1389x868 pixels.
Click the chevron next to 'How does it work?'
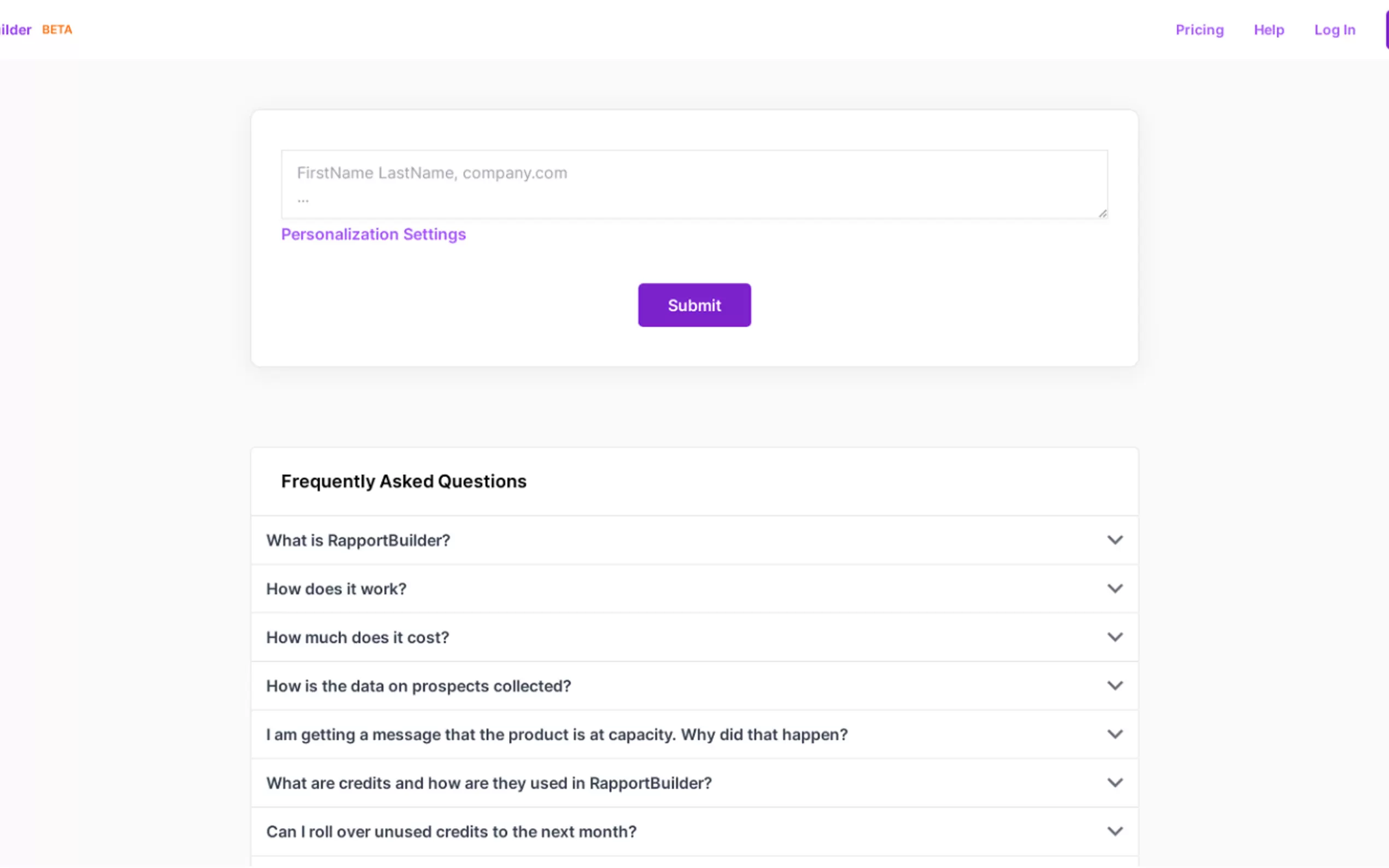click(1114, 589)
